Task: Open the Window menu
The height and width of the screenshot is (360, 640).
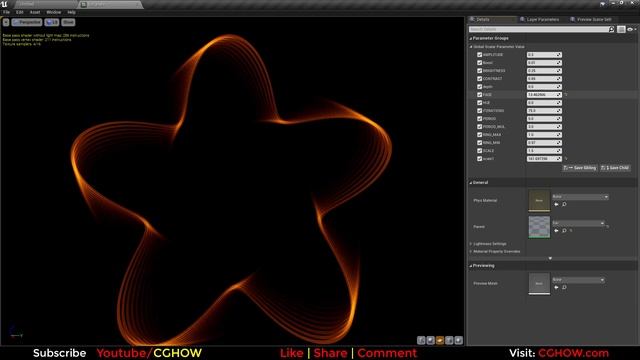Action: (53, 12)
